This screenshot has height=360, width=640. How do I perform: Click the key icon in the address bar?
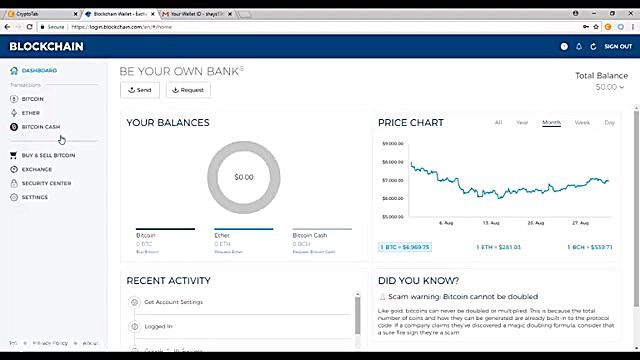[586, 27]
